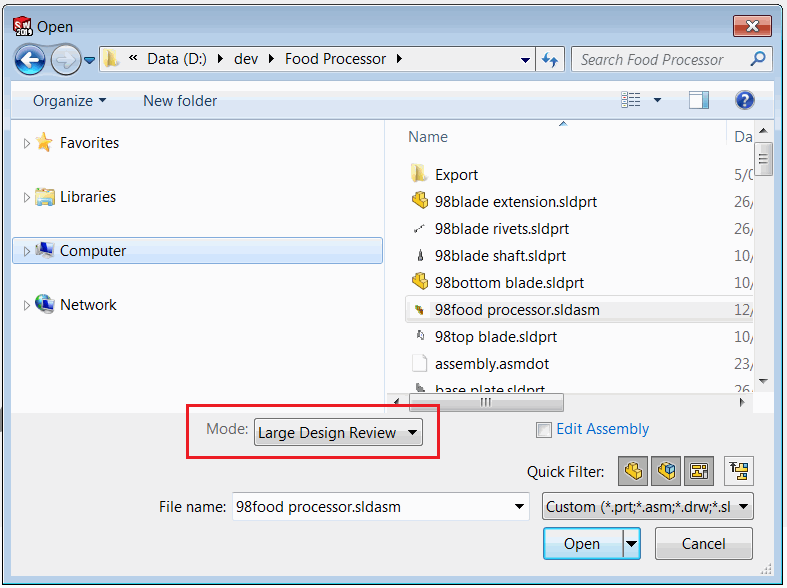Toggle the Assemblies quick filter icon
This screenshot has width=787, height=588.
(x=666, y=471)
